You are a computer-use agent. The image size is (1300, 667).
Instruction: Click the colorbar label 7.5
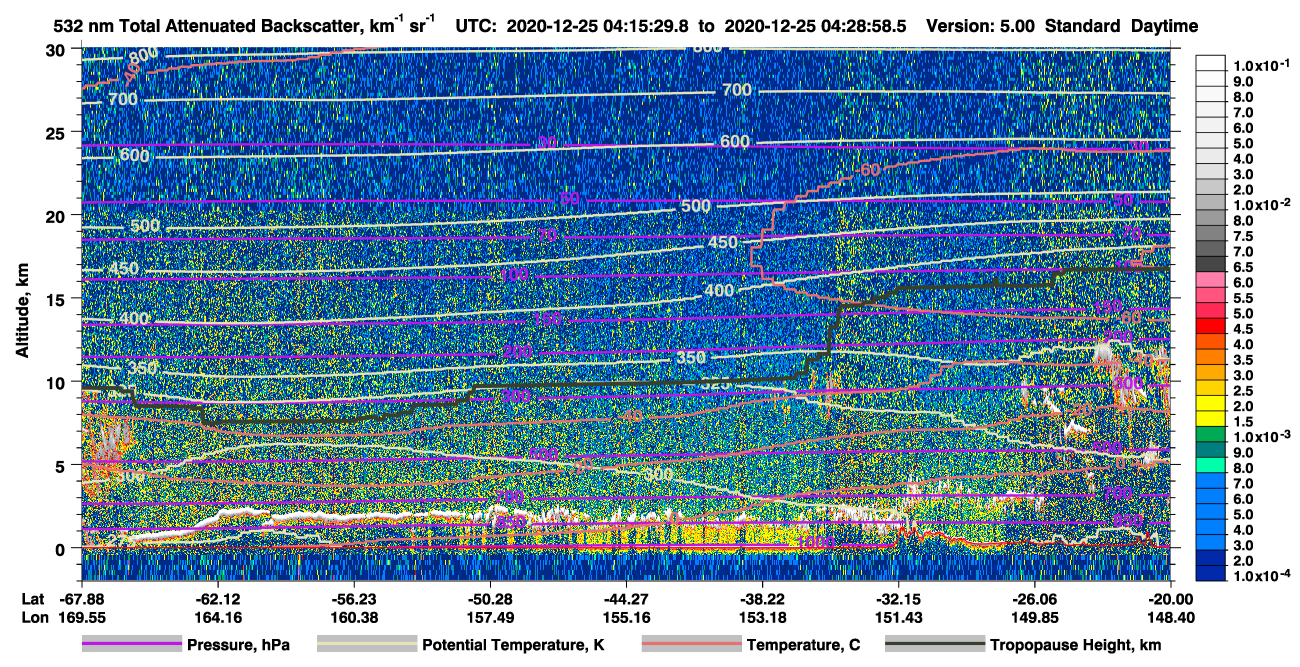[x=1244, y=235]
